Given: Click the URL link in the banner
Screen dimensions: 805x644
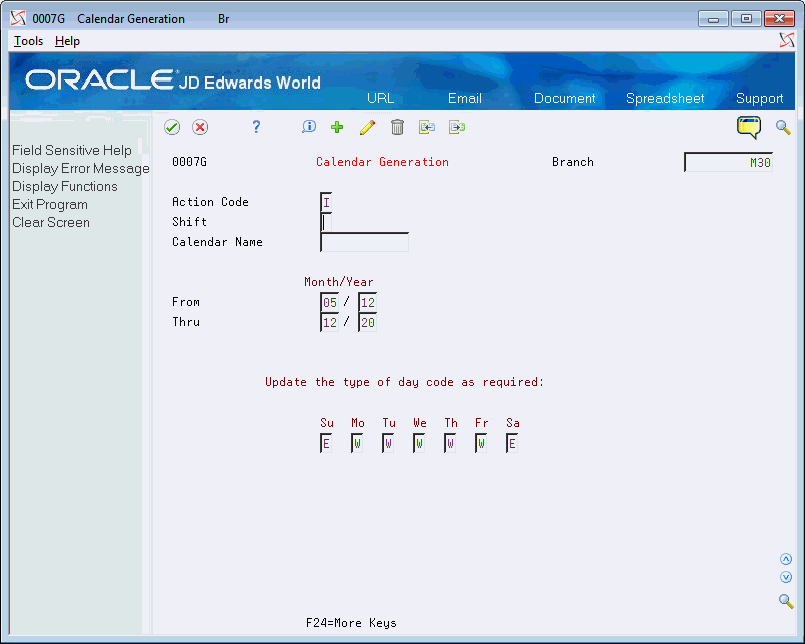Looking at the screenshot, I should [x=380, y=98].
